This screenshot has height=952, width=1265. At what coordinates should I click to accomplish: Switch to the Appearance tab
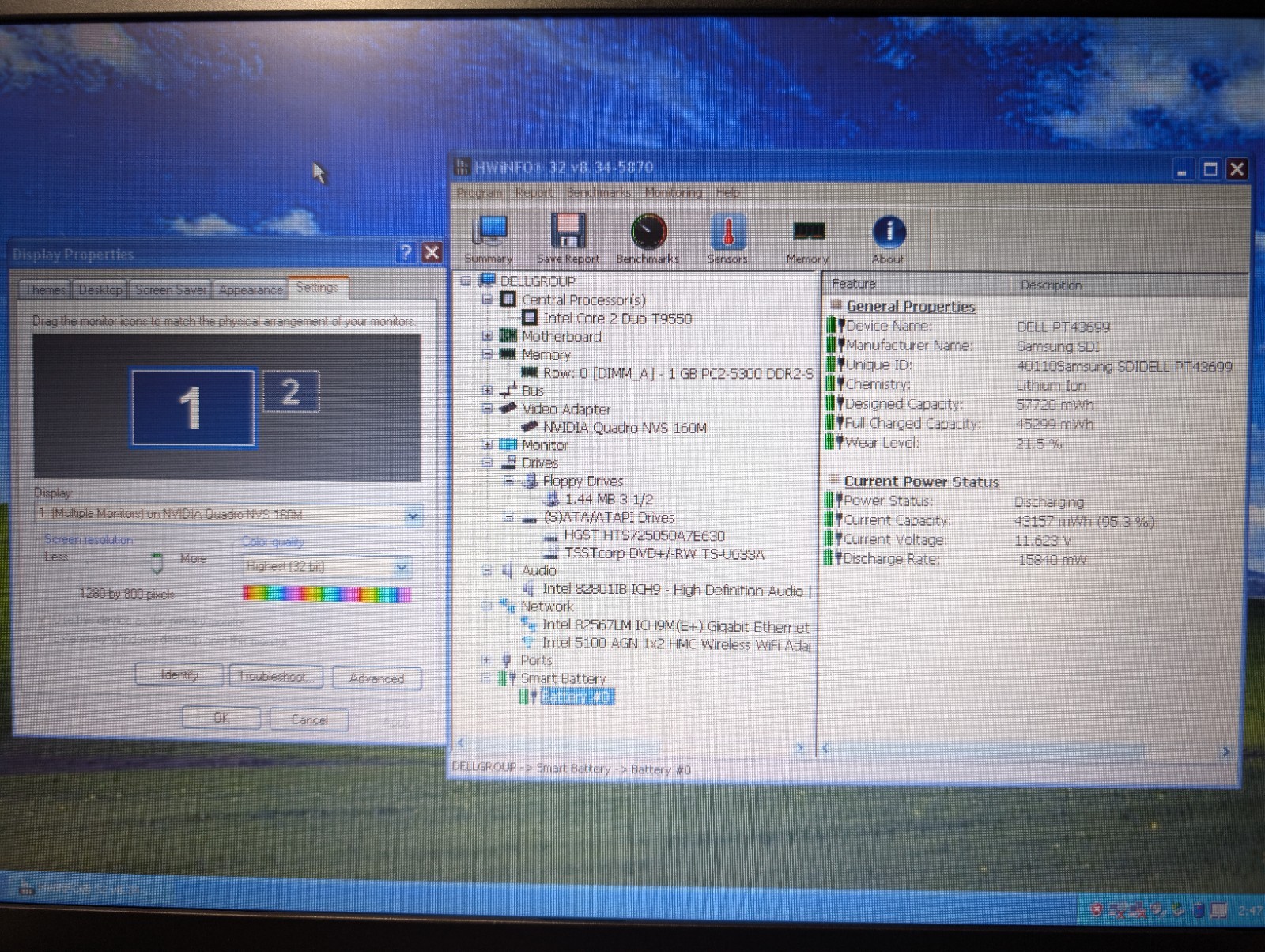251,289
